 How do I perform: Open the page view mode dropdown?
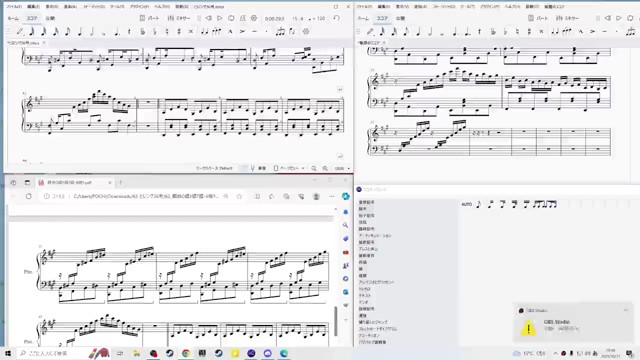pyautogui.click(x=289, y=168)
